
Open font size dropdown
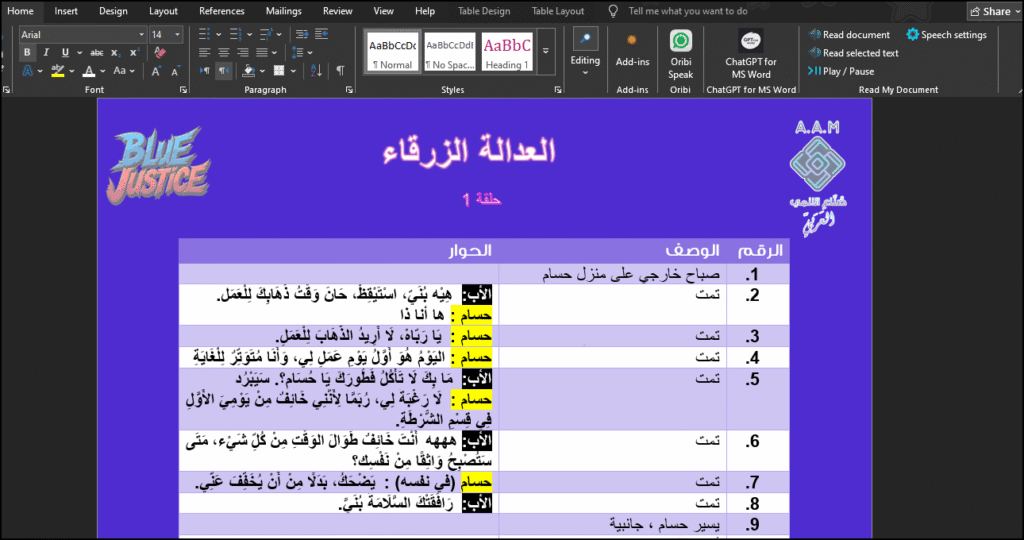(x=177, y=34)
